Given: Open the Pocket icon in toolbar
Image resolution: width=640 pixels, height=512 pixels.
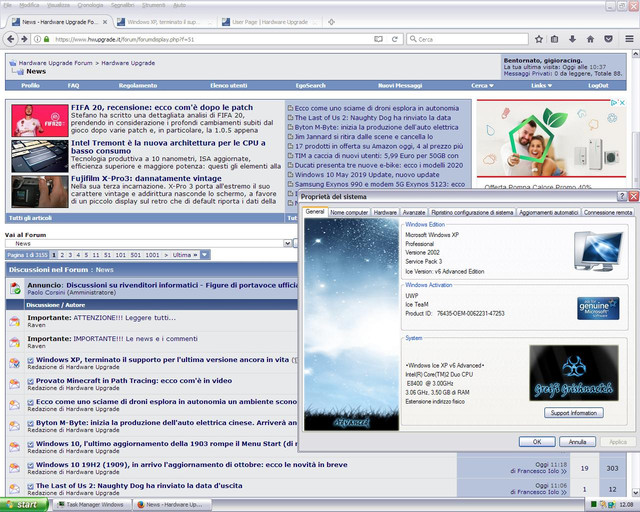Looking at the screenshot, I should [608, 39].
